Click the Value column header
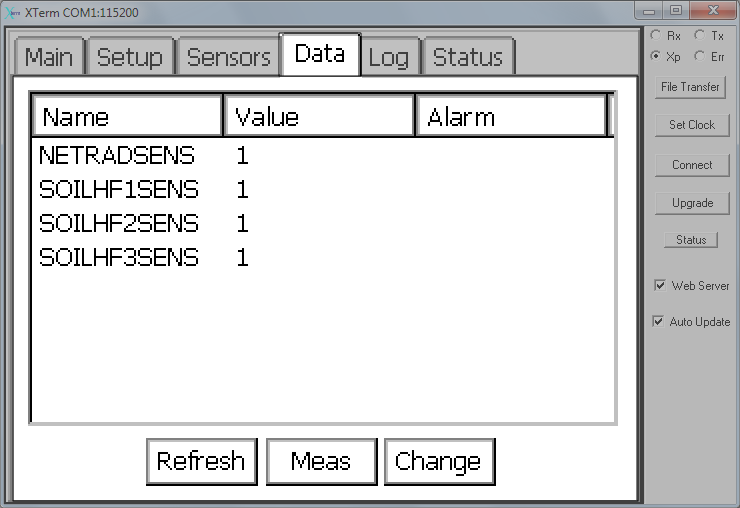The width and height of the screenshot is (740, 508). point(319,116)
